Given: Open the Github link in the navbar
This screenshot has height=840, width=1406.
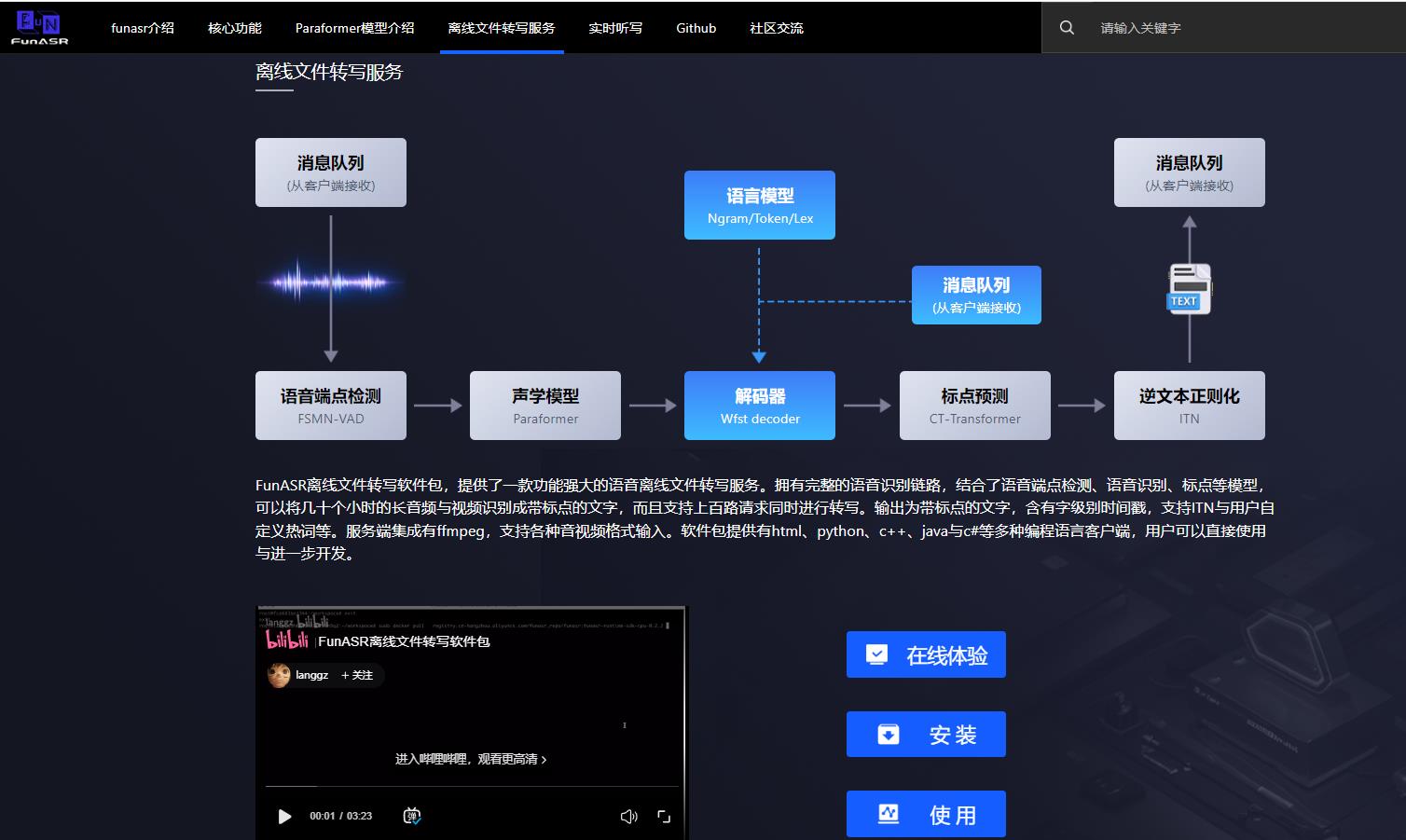Looking at the screenshot, I should tap(696, 28).
